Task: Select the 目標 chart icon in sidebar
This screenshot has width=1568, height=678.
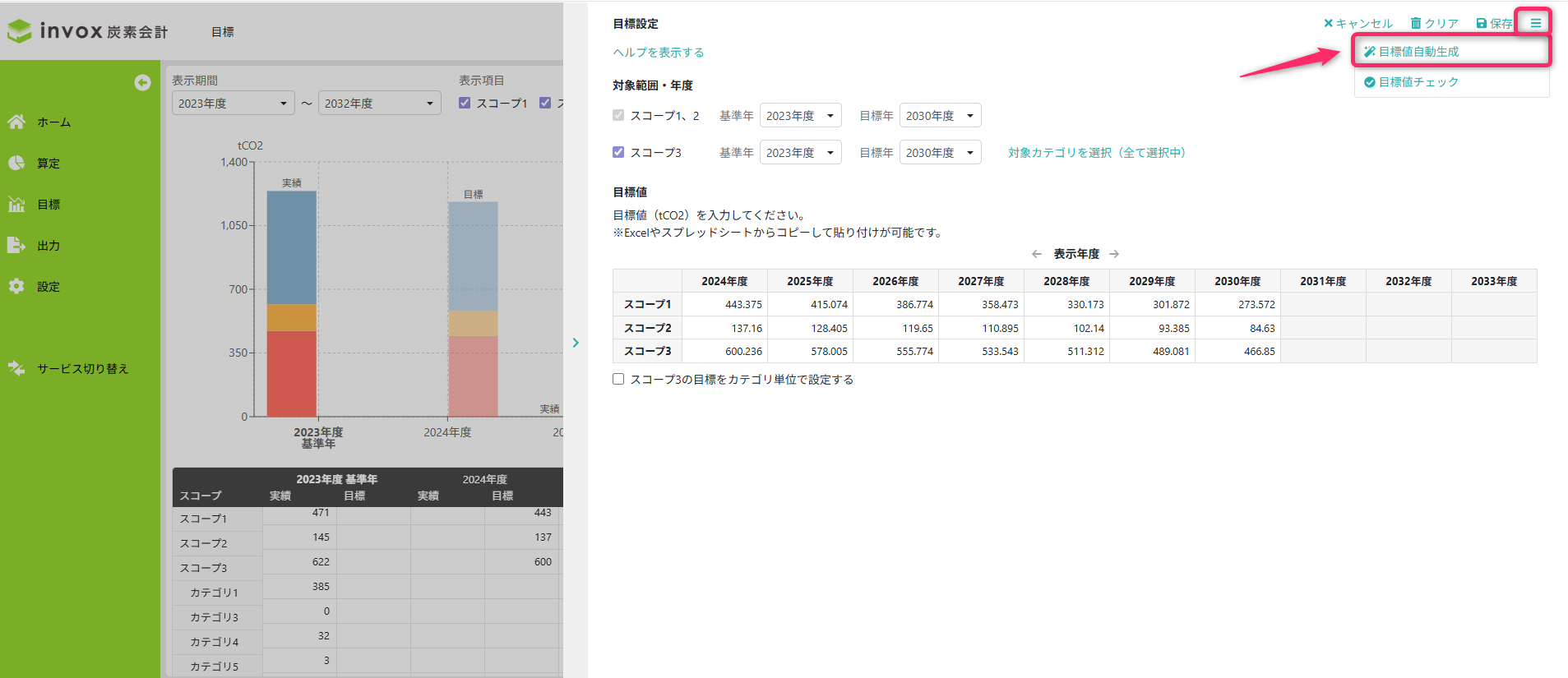Action: tap(16, 204)
